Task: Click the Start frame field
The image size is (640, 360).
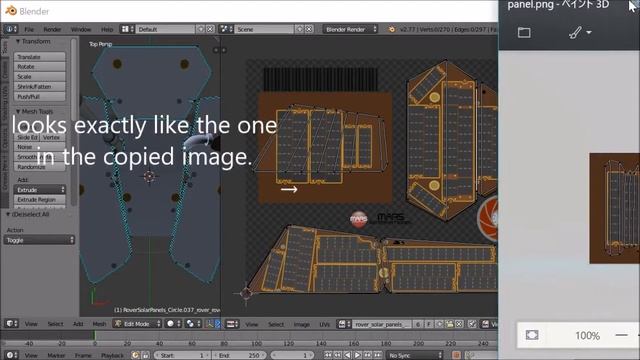Action: (x=182, y=355)
